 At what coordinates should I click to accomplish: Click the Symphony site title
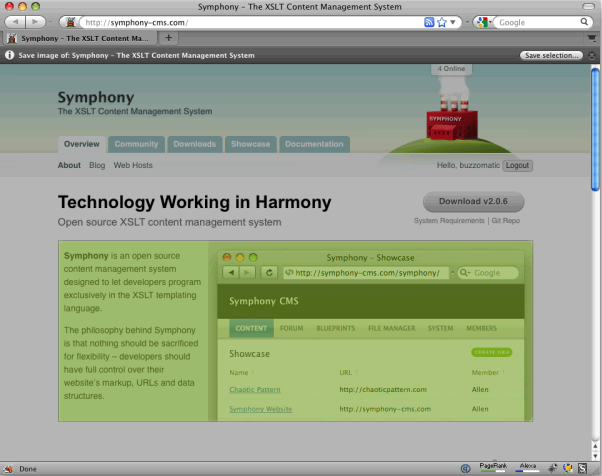(96, 98)
